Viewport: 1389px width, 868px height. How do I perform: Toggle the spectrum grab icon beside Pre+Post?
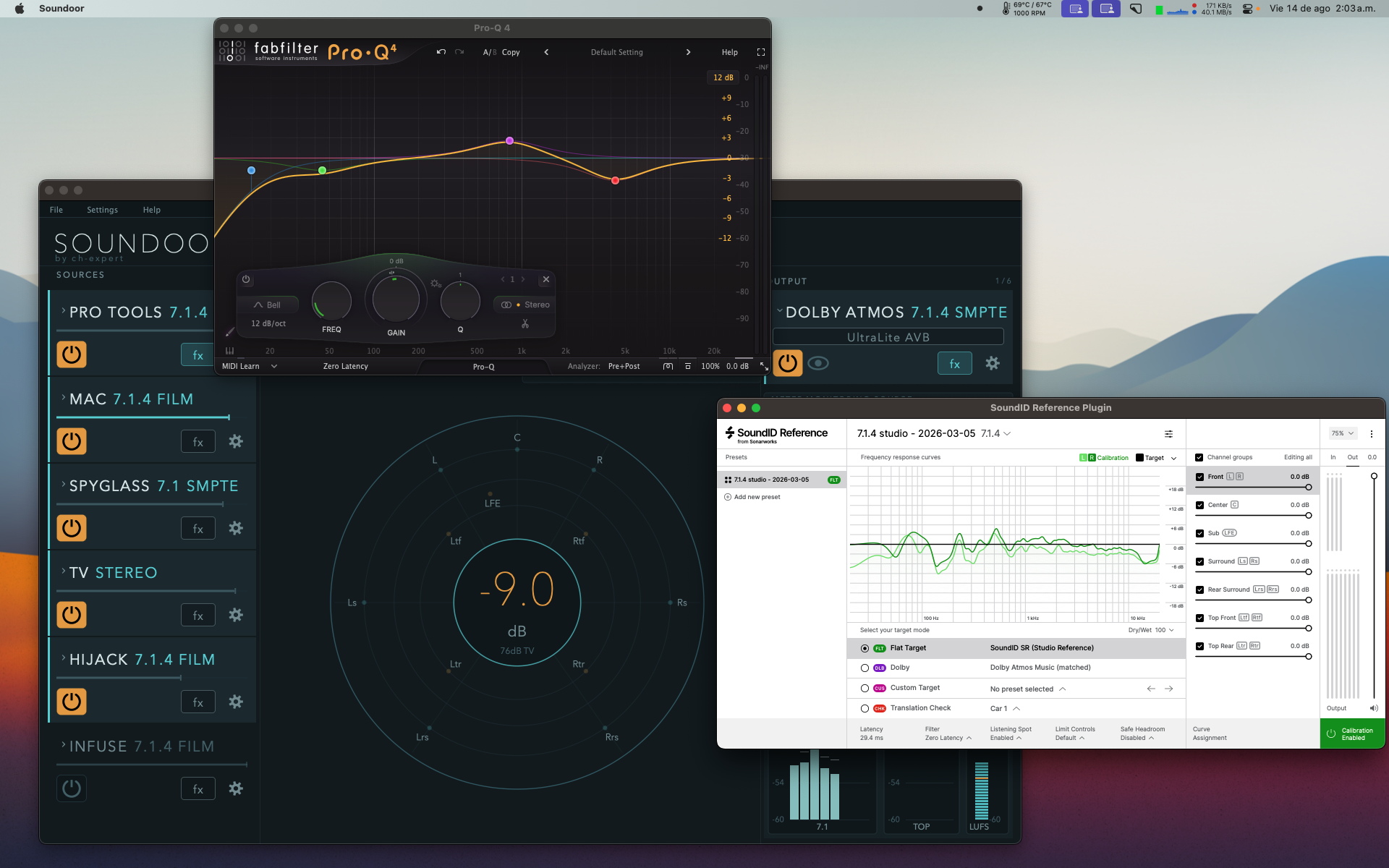(x=668, y=367)
